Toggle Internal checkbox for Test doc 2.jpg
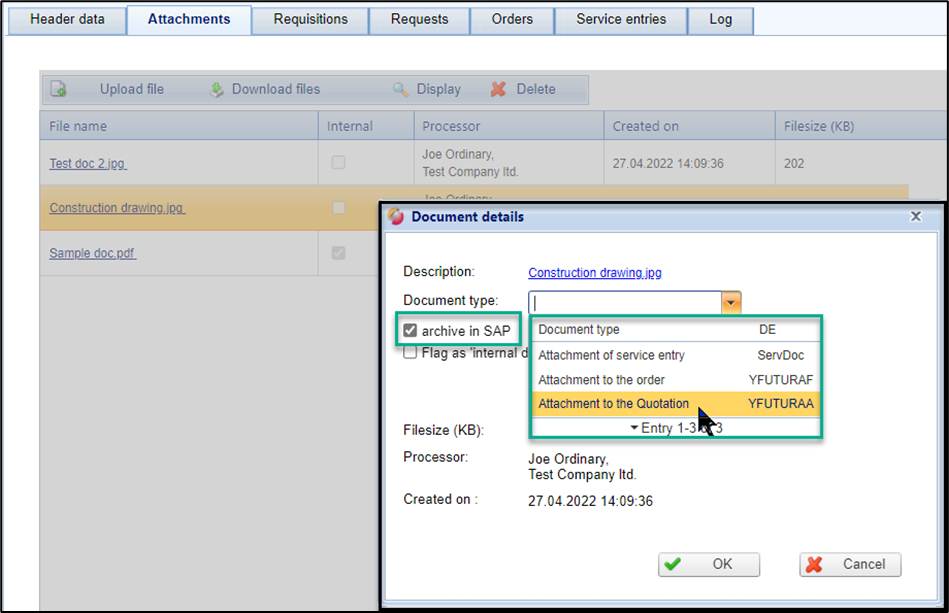Viewport: 949px width, 613px height. [338, 162]
